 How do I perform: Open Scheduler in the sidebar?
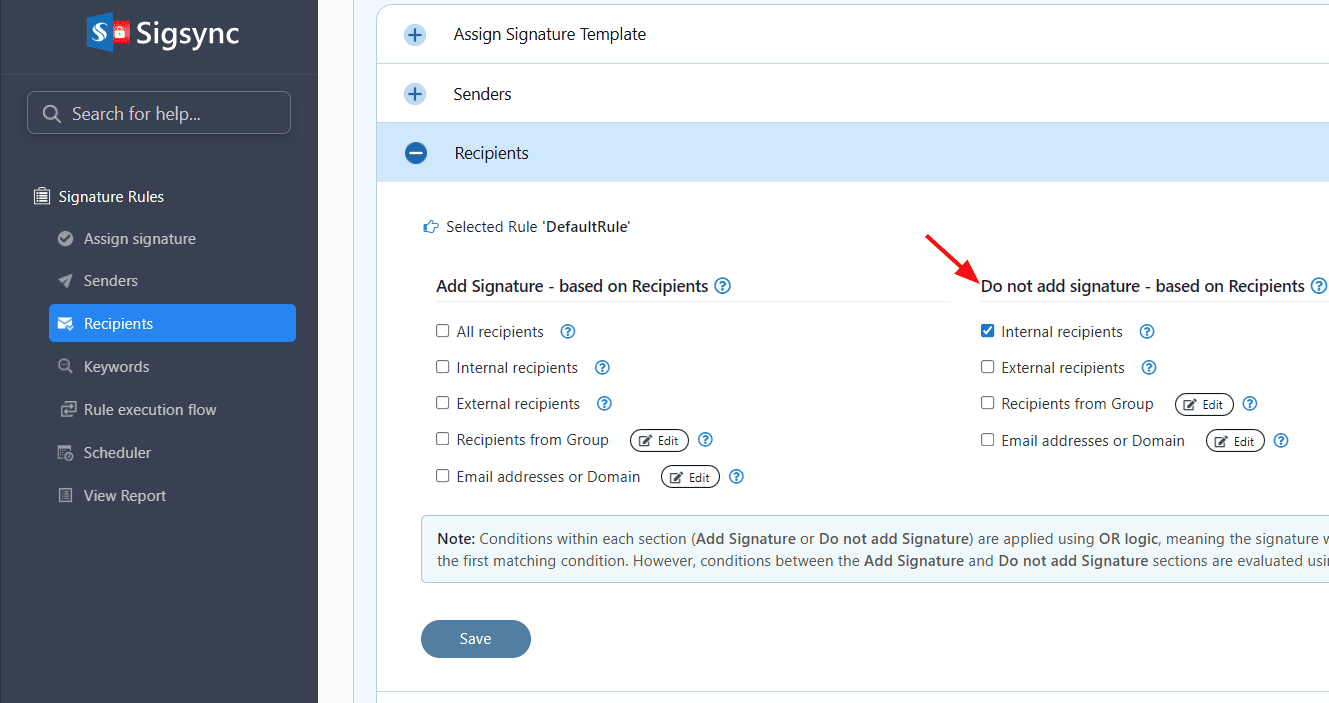[117, 453]
